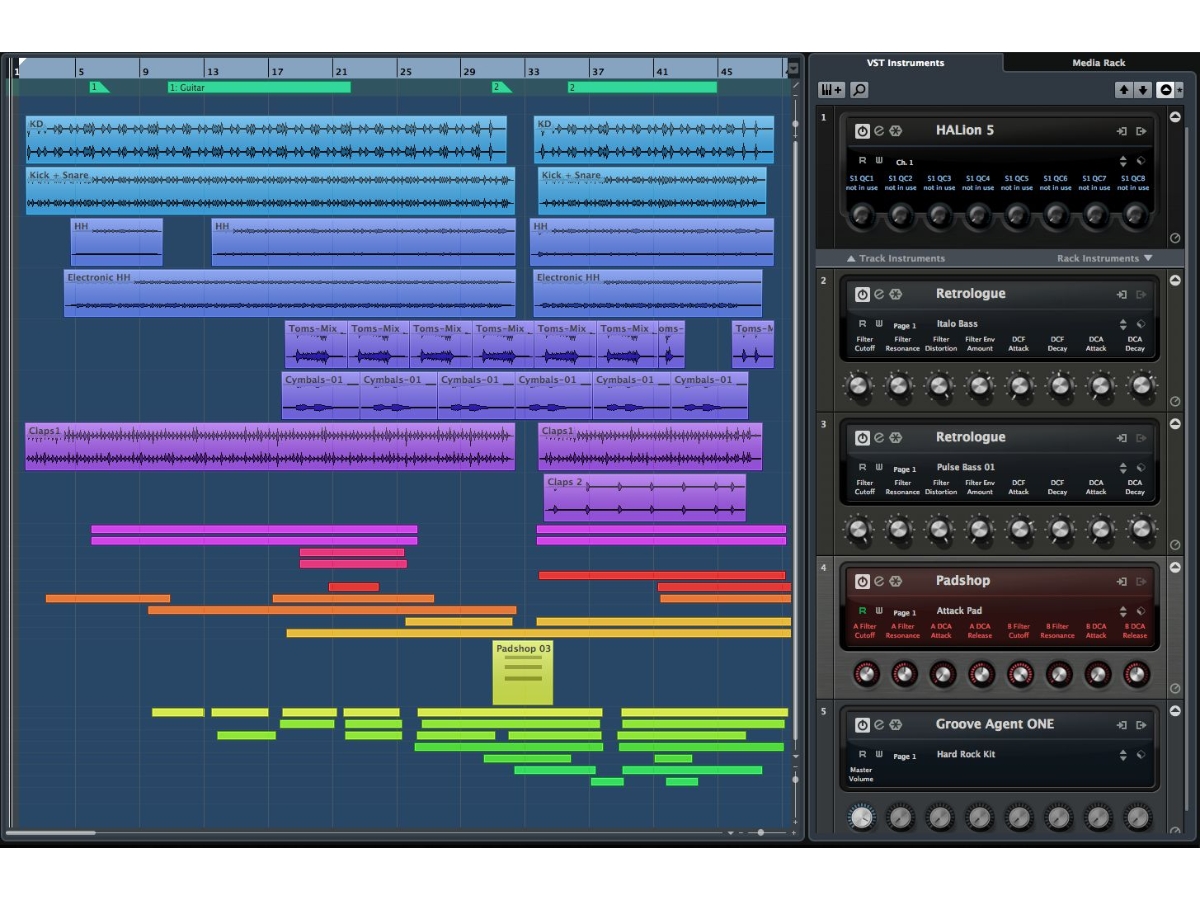Select the '1: Guitar' arranger marker region
This screenshot has width=1200, height=900.
tap(259, 87)
